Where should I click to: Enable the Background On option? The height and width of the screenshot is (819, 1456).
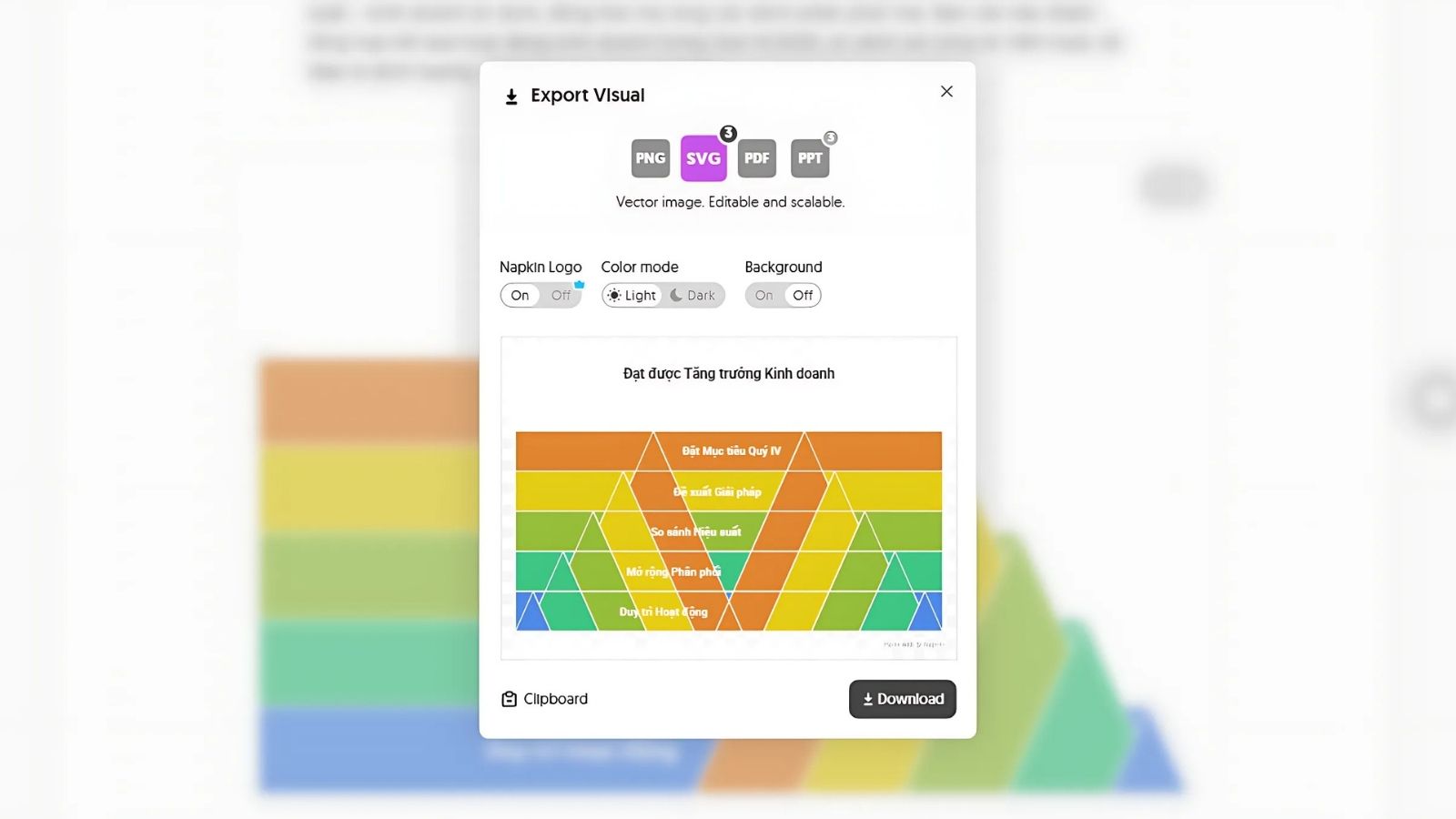point(764,296)
